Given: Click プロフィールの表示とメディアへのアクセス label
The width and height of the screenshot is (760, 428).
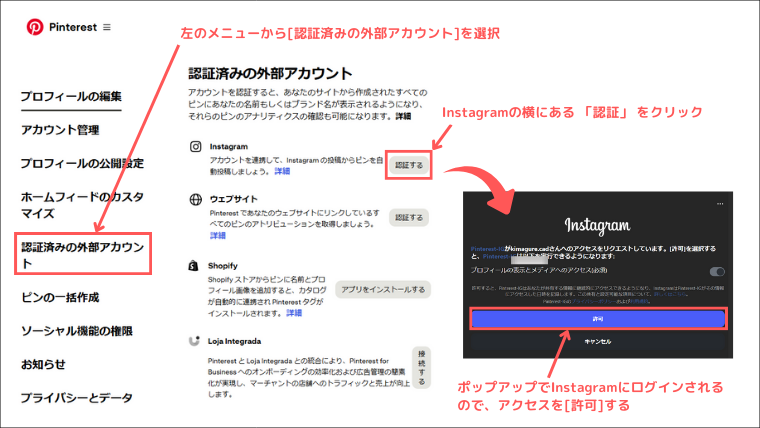Looking at the screenshot, I should tap(538, 270).
